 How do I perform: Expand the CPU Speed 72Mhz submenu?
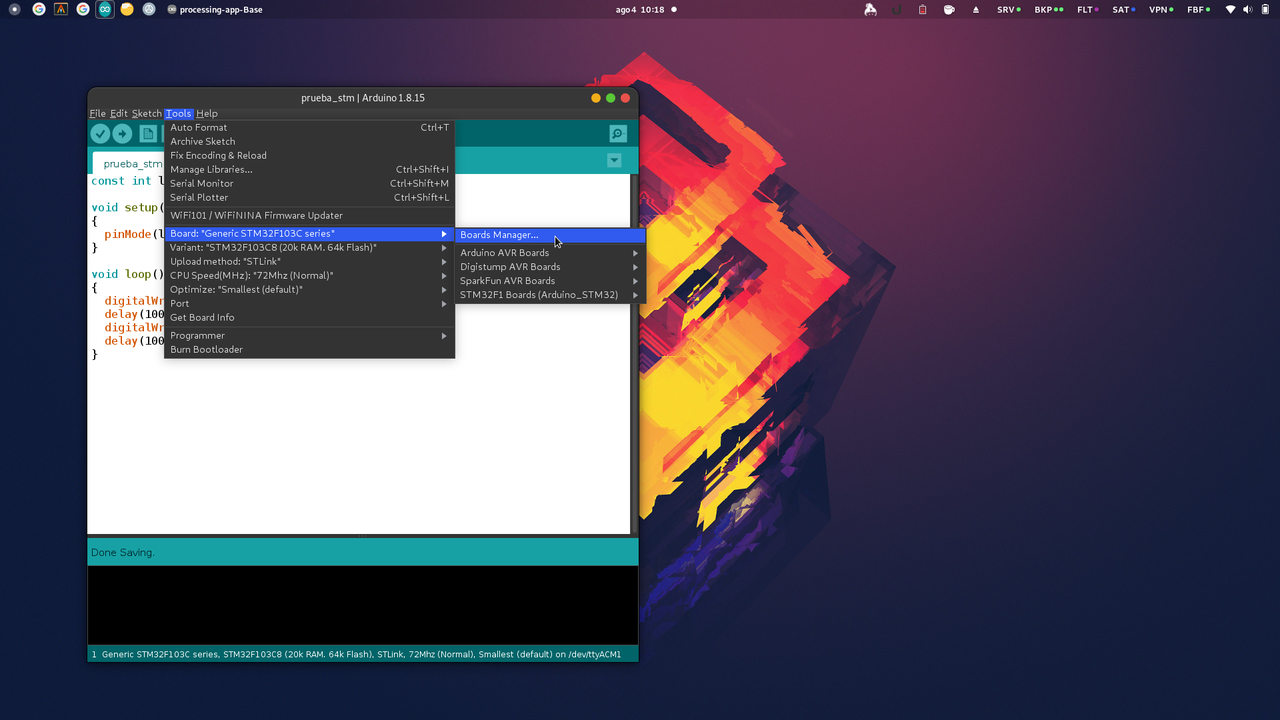tap(310, 275)
